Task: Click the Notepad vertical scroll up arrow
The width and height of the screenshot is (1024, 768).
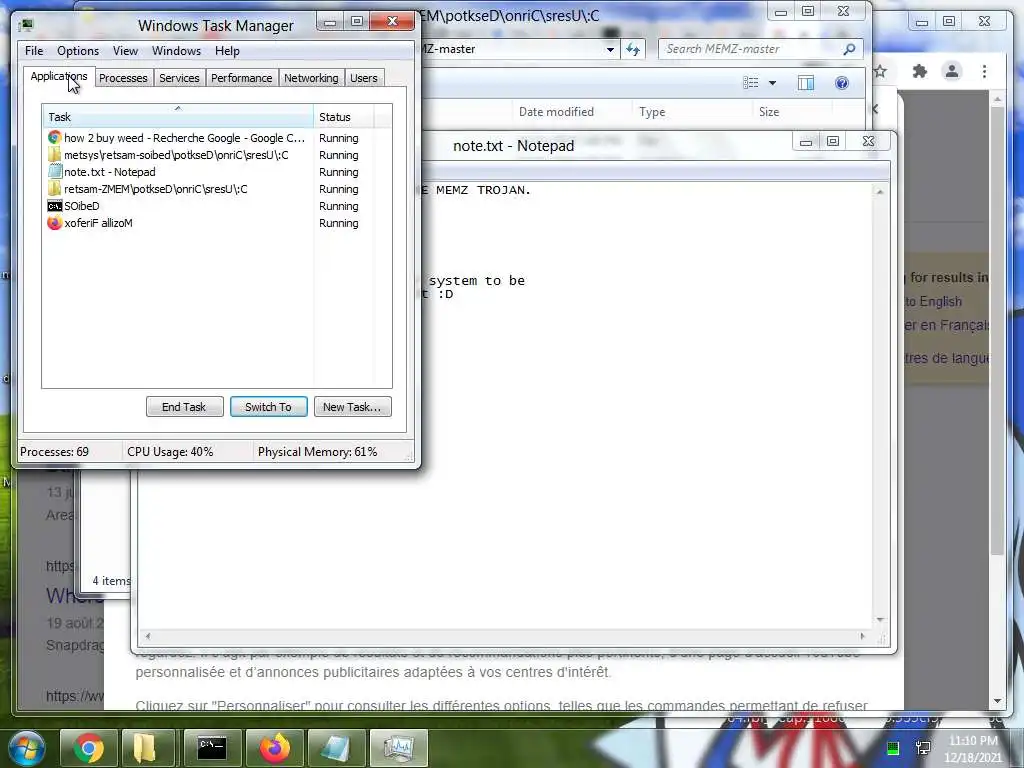Action: (x=880, y=192)
